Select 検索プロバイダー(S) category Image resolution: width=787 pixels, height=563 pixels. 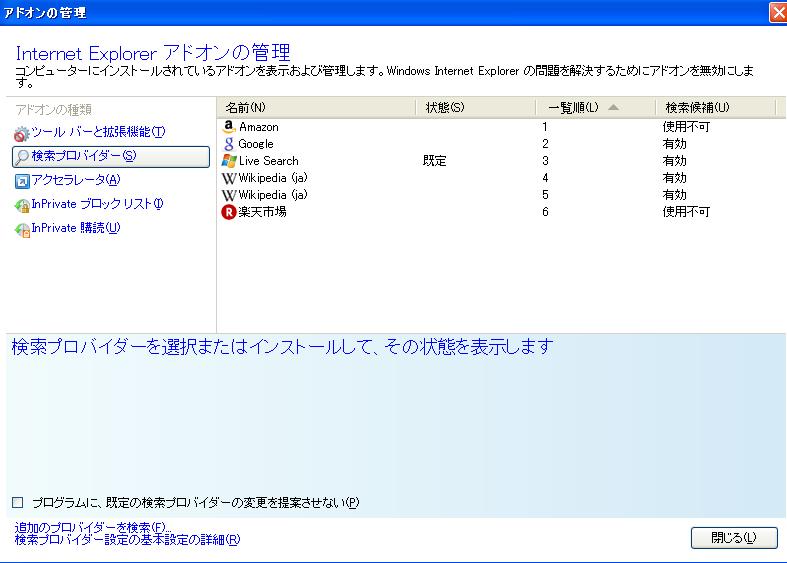111,157
